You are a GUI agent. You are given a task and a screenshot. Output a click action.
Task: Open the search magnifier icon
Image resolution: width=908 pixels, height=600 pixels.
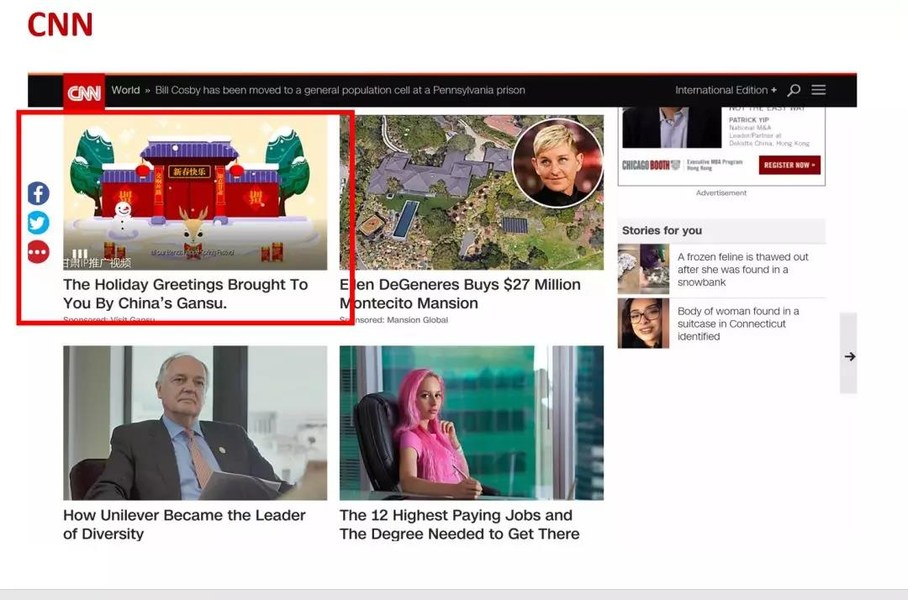794,90
